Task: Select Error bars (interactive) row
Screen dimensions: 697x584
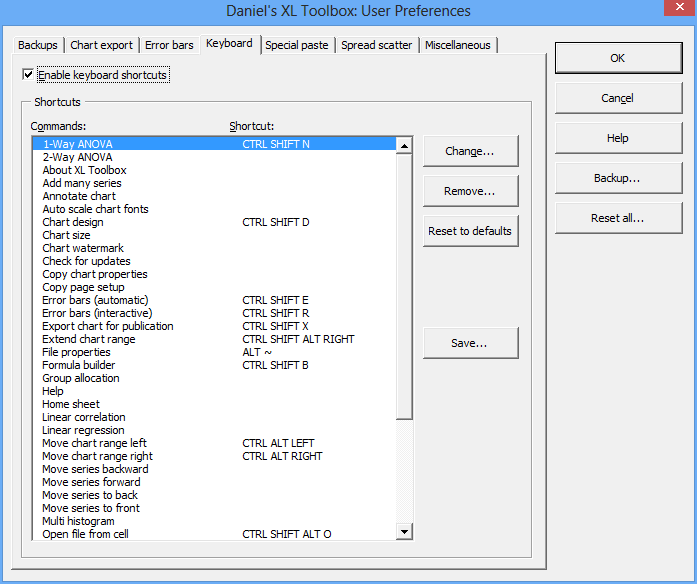Action: tap(214, 313)
